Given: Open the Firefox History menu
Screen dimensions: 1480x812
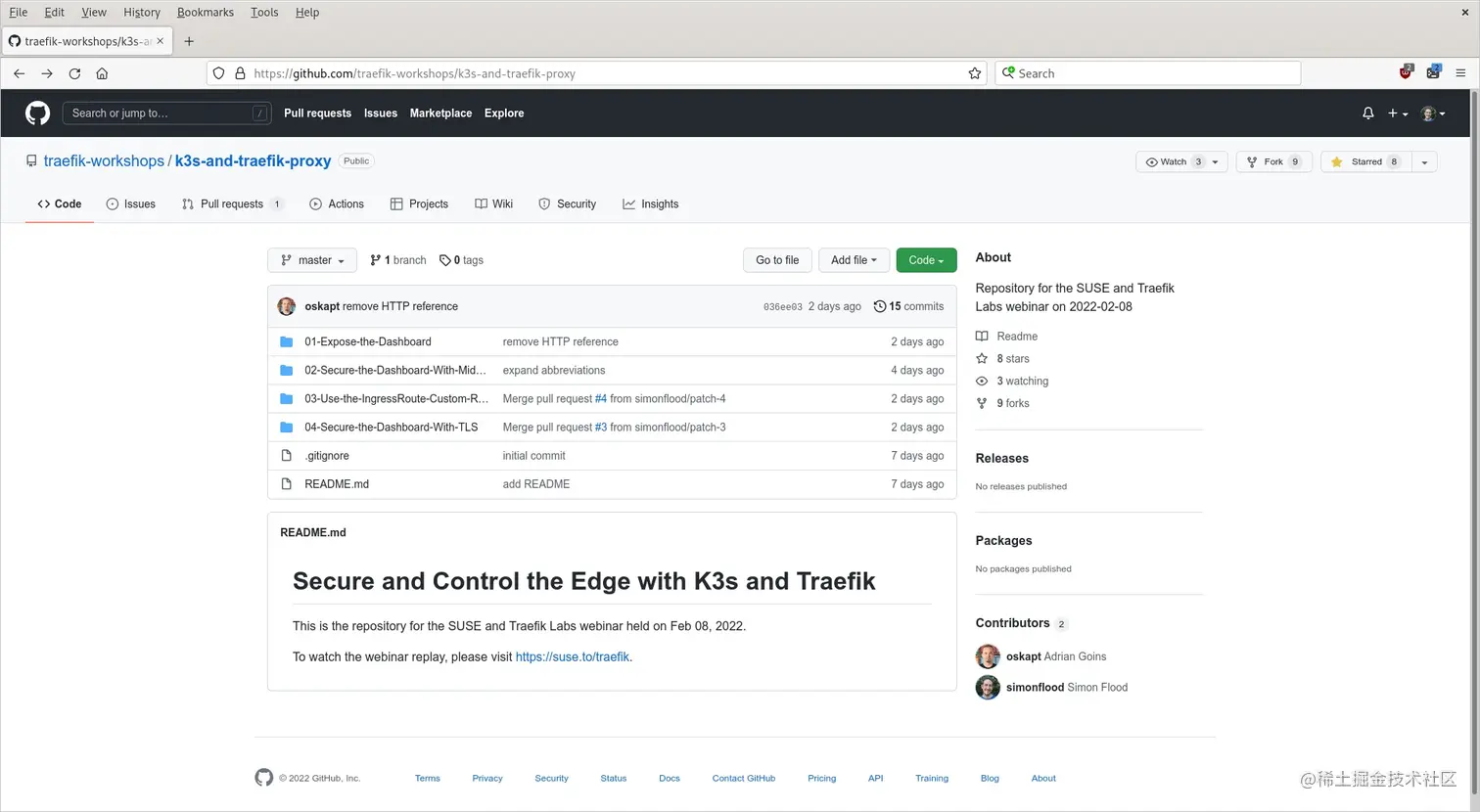Looking at the screenshot, I should pos(142,12).
